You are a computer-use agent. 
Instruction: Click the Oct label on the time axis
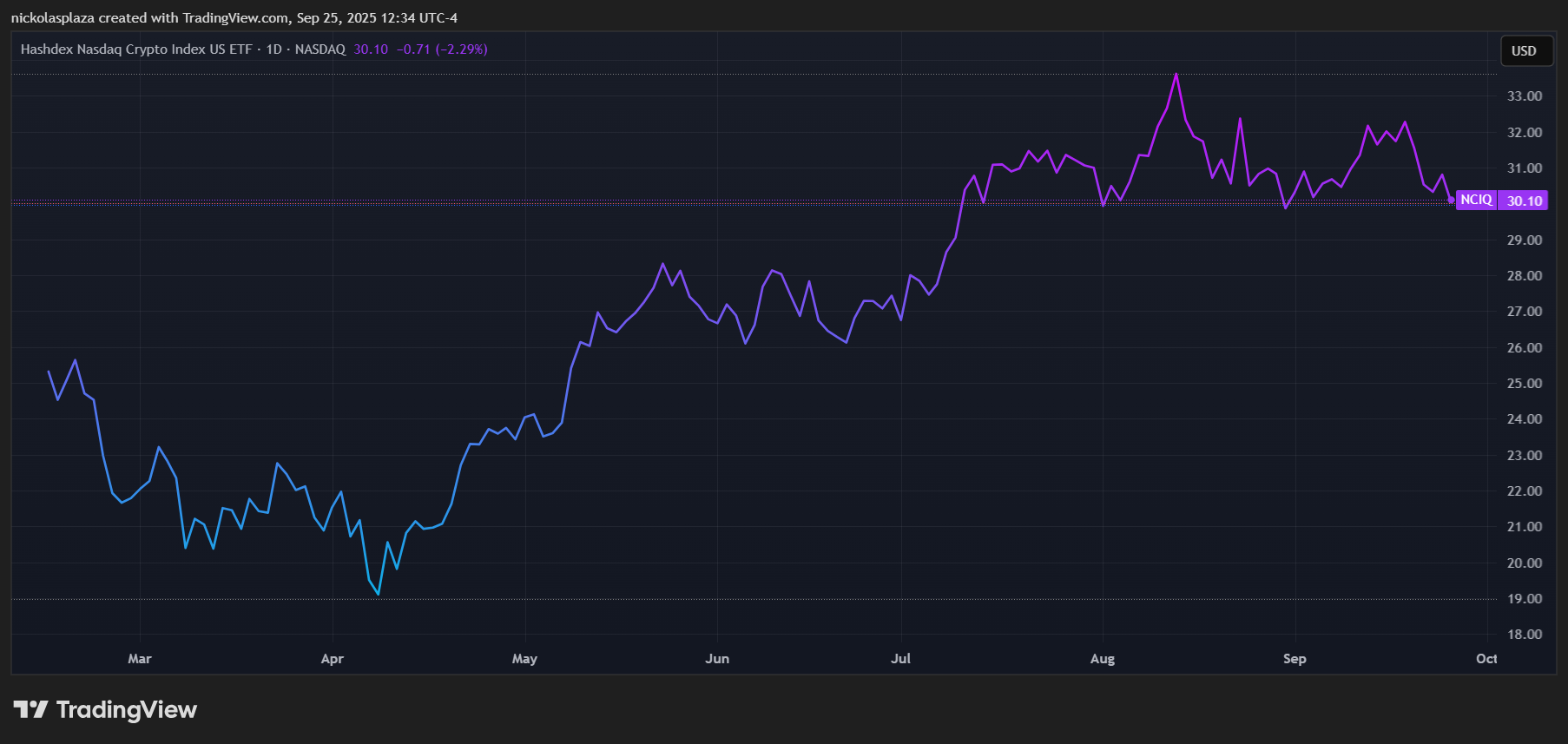coord(1486,659)
